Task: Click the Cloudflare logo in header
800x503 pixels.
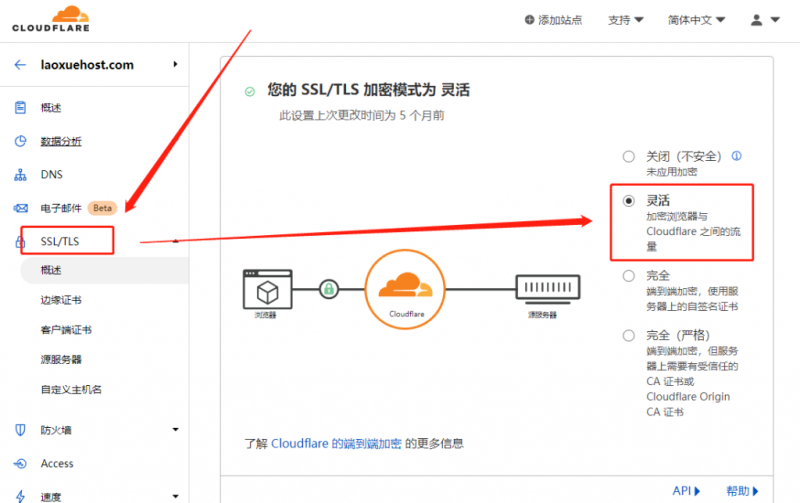Action: (x=51, y=18)
